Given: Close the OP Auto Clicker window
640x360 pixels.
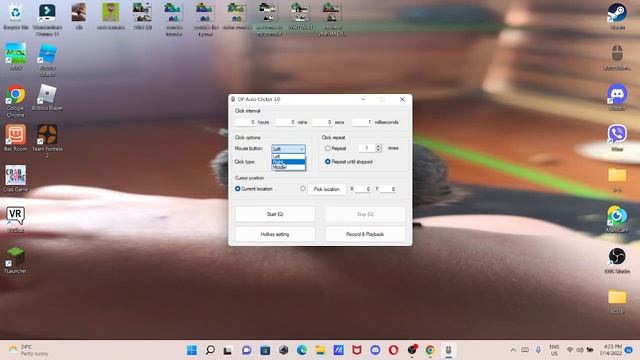Looking at the screenshot, I should (x=402, y=99).
